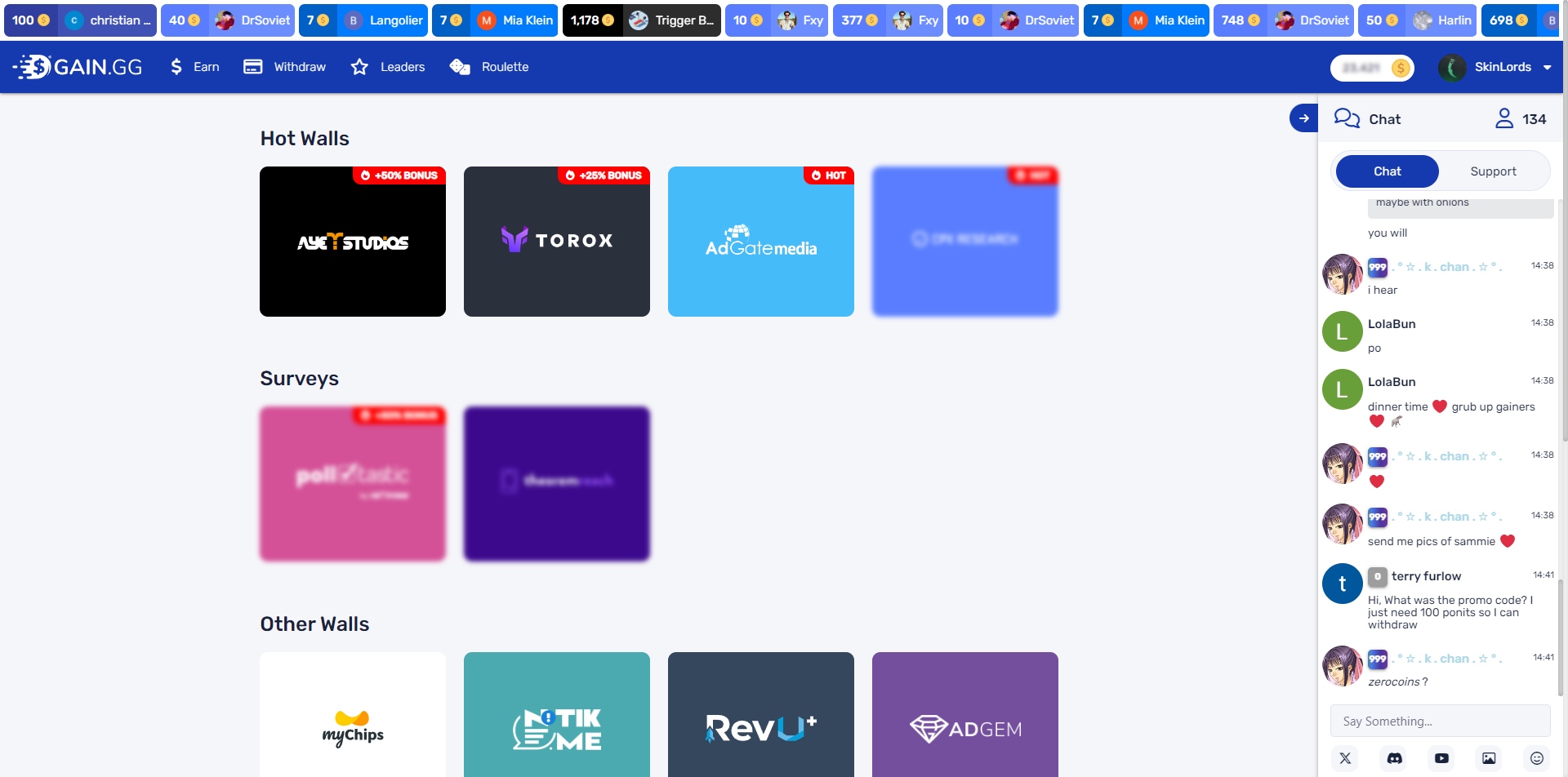Click the coin balance pill
1568x777 pixels.
[x=1372, y=68]
